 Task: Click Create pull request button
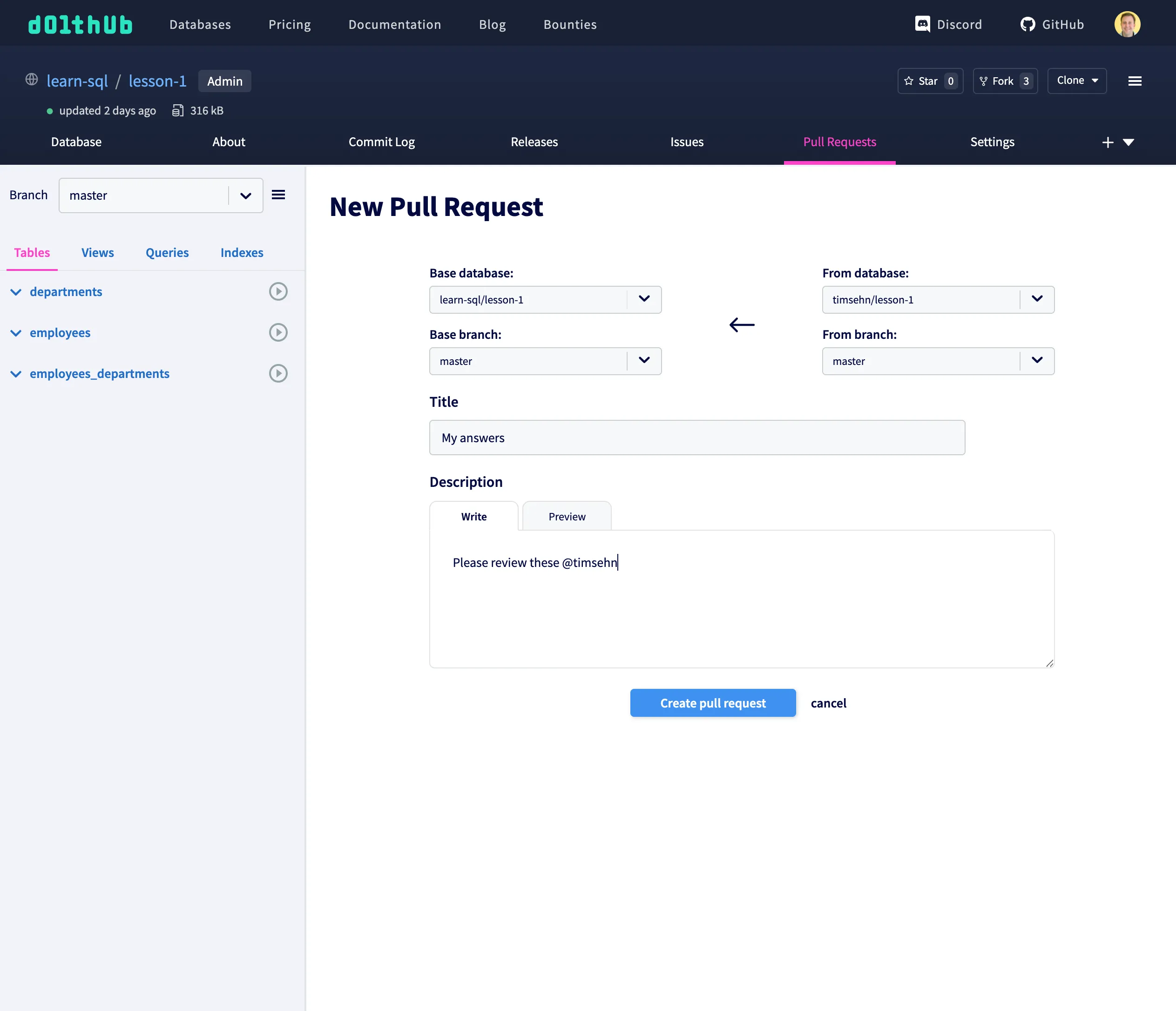pyautogui.click(x=712, y=703)
